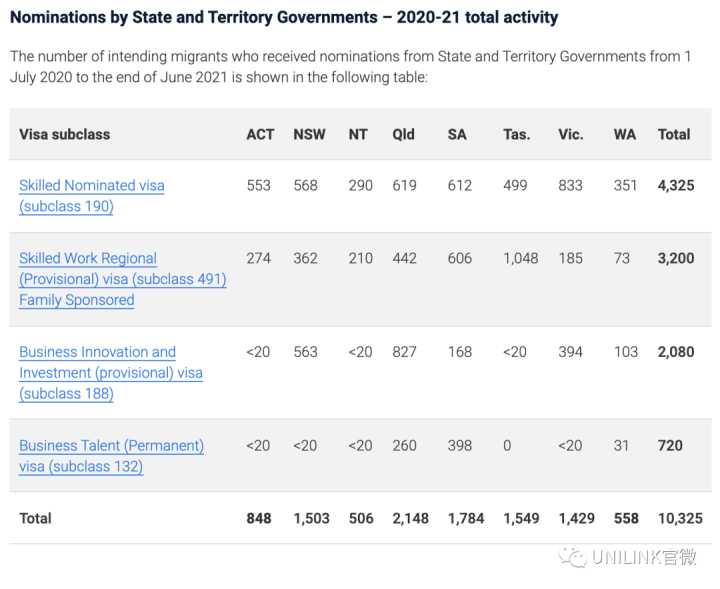Viewport: 720px width, 589px height.
Task: Click the Nominations by State and Territory heading
Action: point(284,17)
